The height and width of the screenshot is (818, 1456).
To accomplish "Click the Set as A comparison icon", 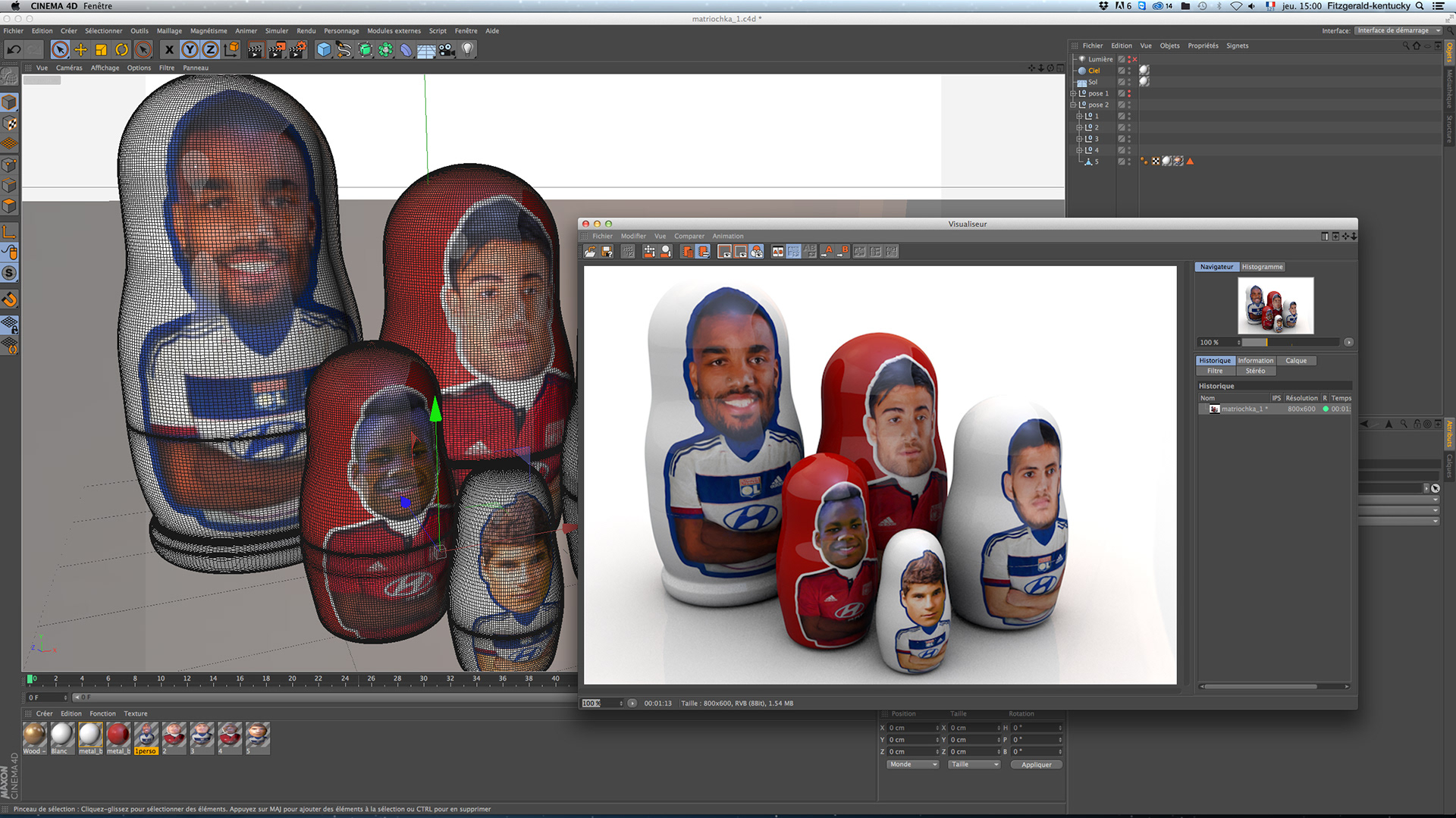I will coord(827,252).
